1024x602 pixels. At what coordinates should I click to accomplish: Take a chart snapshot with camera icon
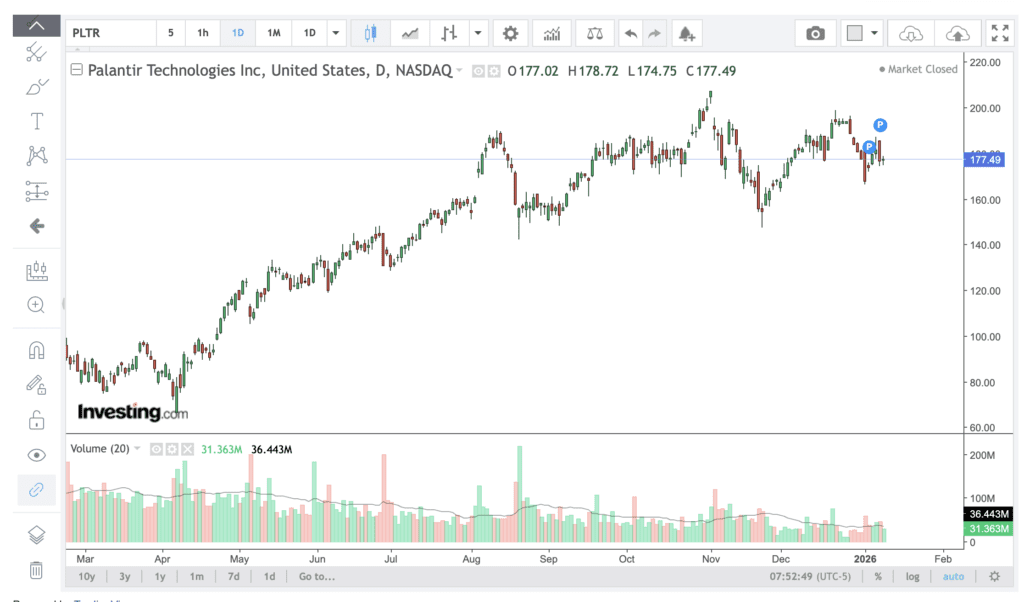pos(816,33)
